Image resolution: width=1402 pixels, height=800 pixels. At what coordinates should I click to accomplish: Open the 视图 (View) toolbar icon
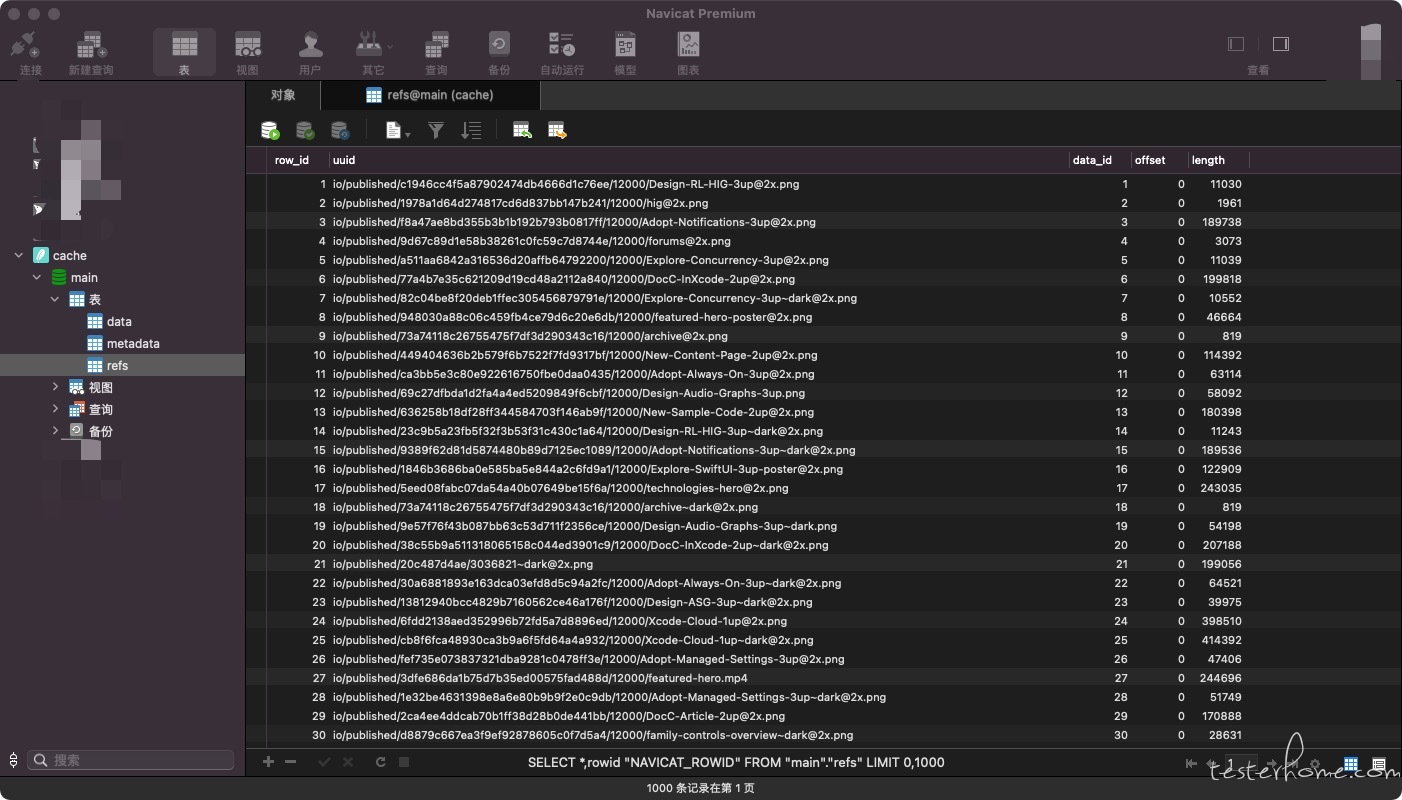(x=247, y=52)
